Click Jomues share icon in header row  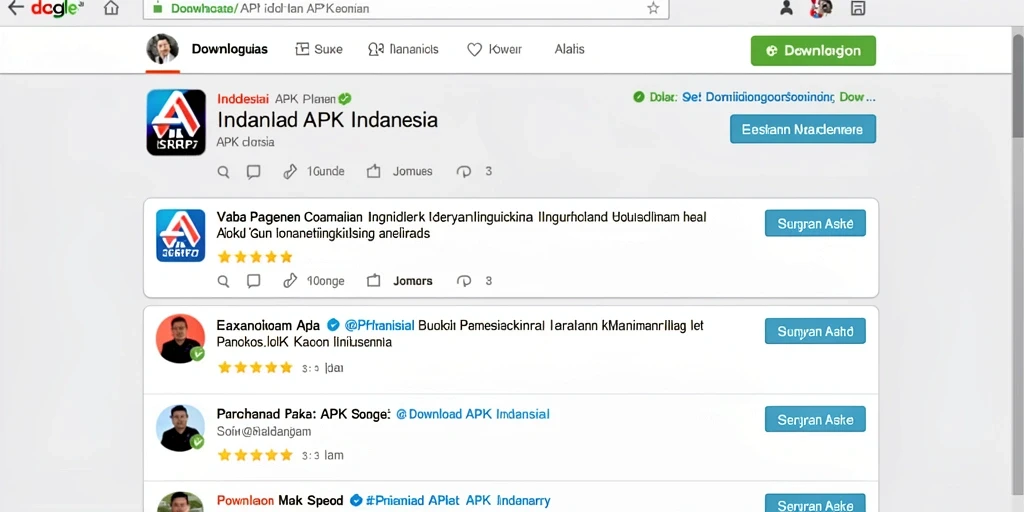point(374,172)
